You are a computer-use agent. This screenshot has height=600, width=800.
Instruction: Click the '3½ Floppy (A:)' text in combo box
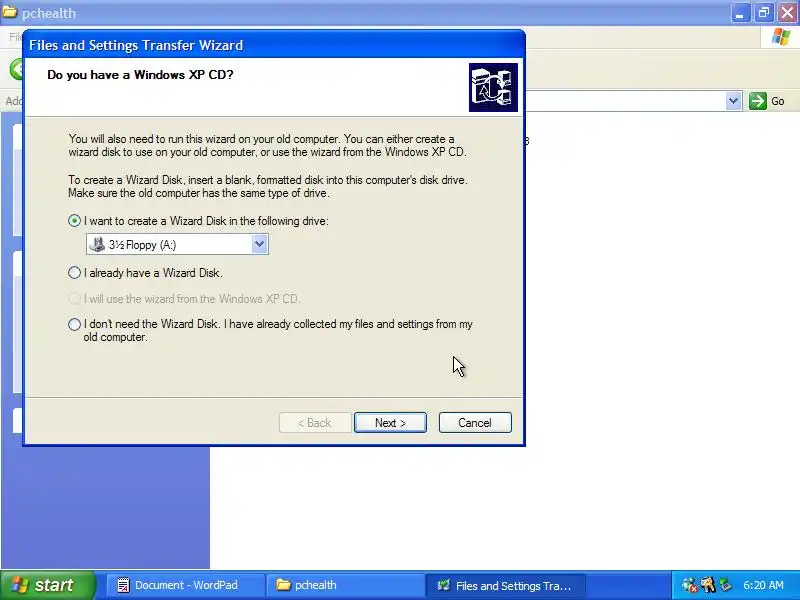142,245
